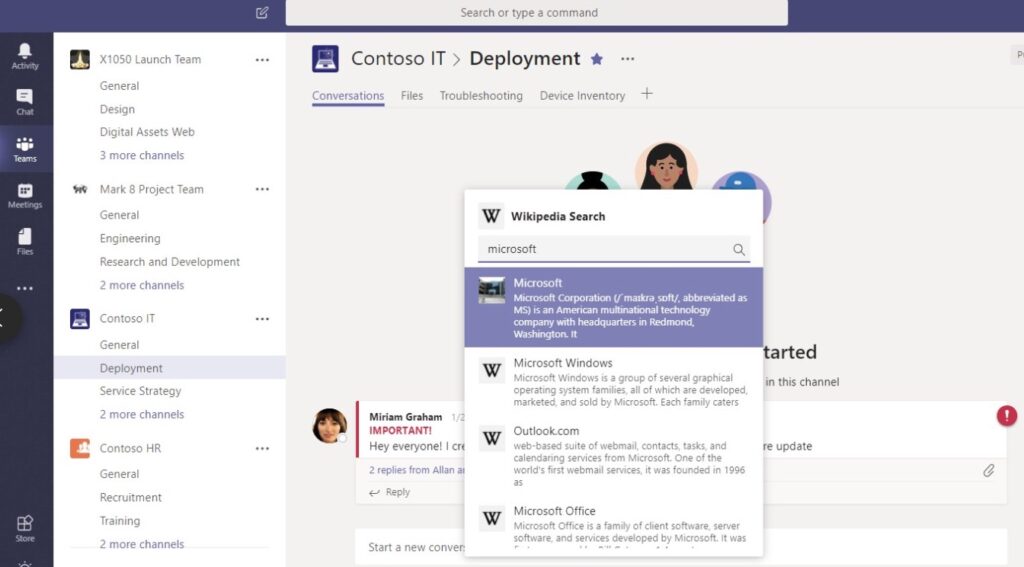Open the Activity feed
The width and height of the screenshot is (1024, 567).
pyautogui.click(x=25, y=56)
